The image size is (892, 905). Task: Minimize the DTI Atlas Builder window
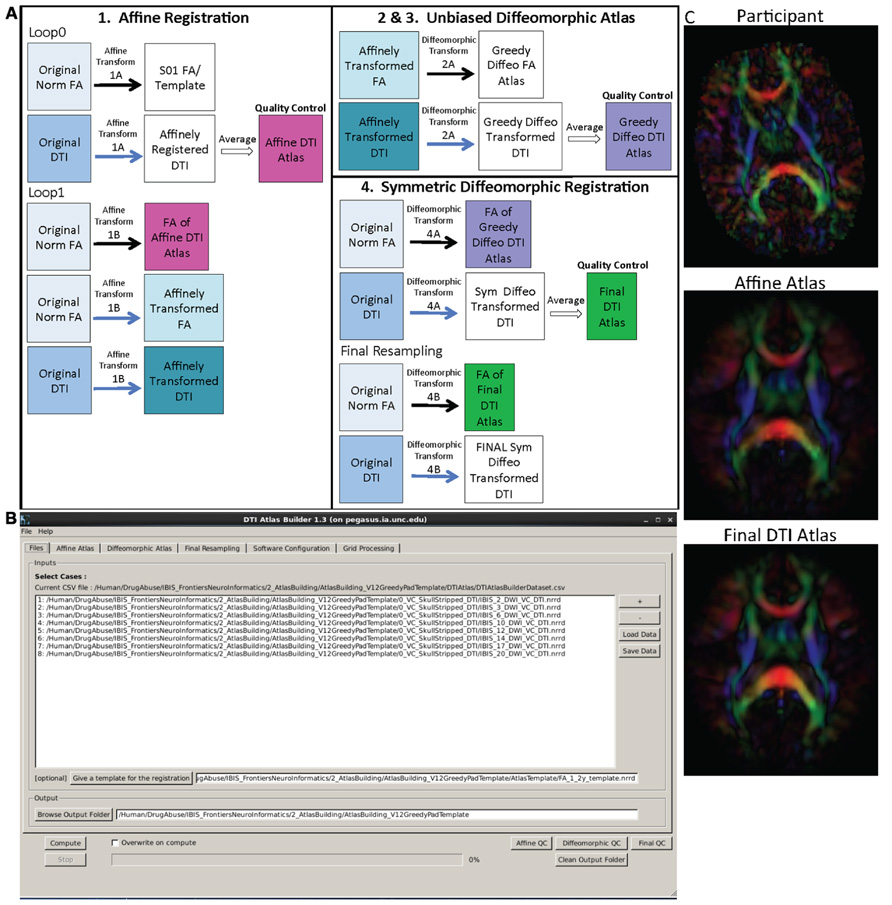coord(645,520)
